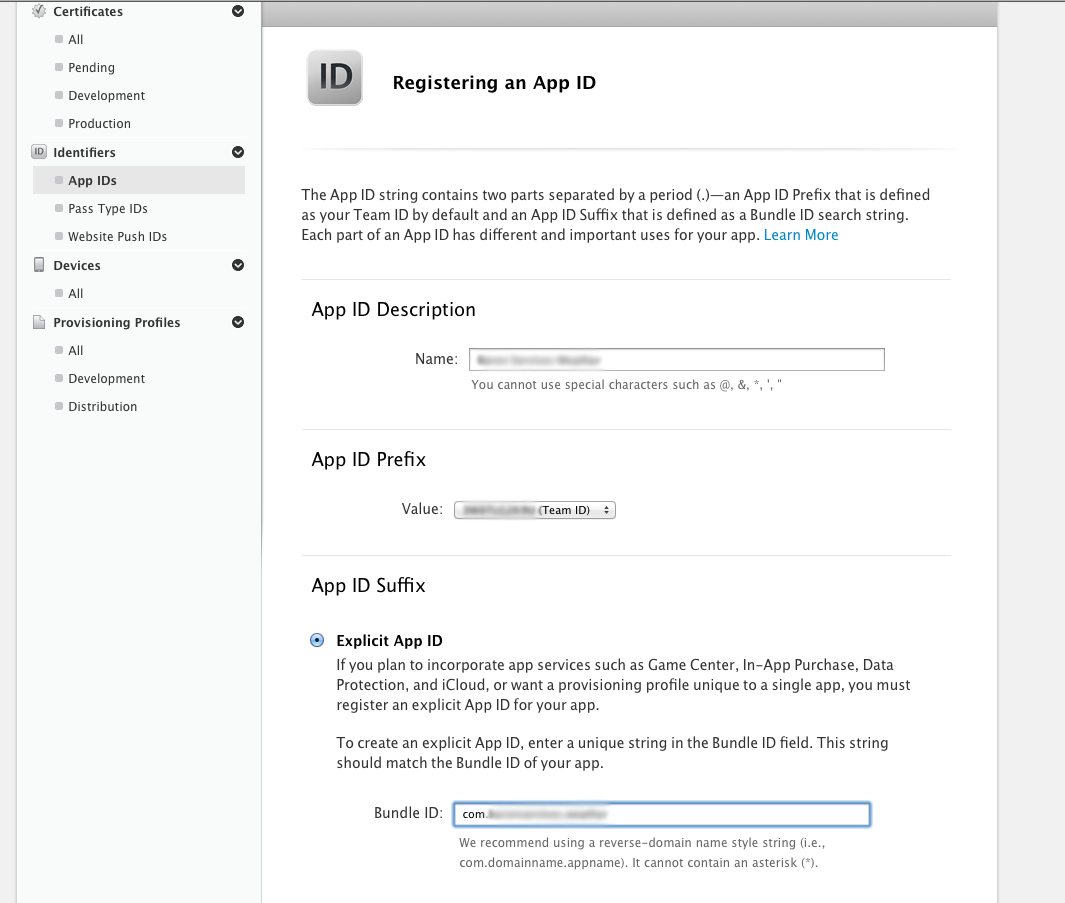The width and height of the screenshot is (1065, 903).
Task: Open Distribution provisioning profiles
Action: [102, 406]
